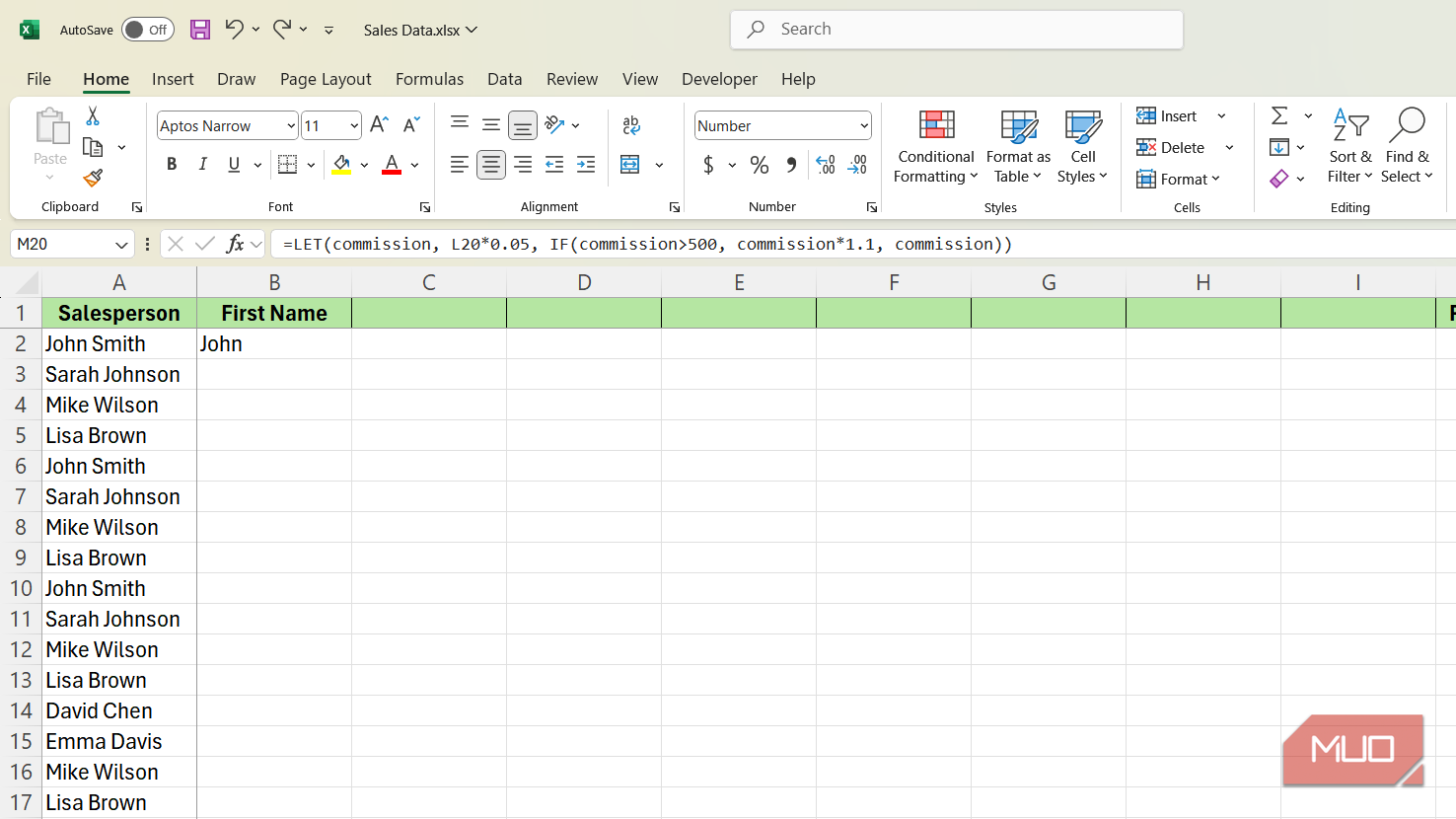Toggle Underline formatting
This screenshot has height=819, width=1456.
(234, 165)
